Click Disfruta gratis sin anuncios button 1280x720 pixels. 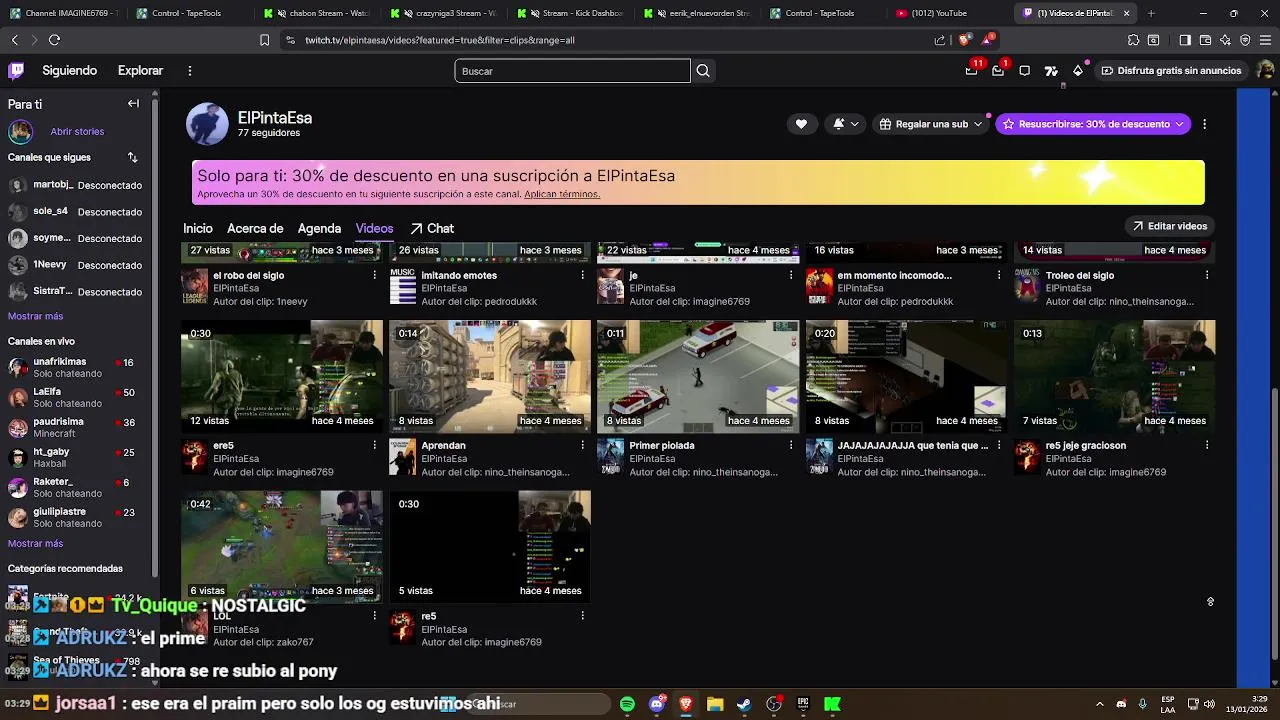(x=1171, y=71)
